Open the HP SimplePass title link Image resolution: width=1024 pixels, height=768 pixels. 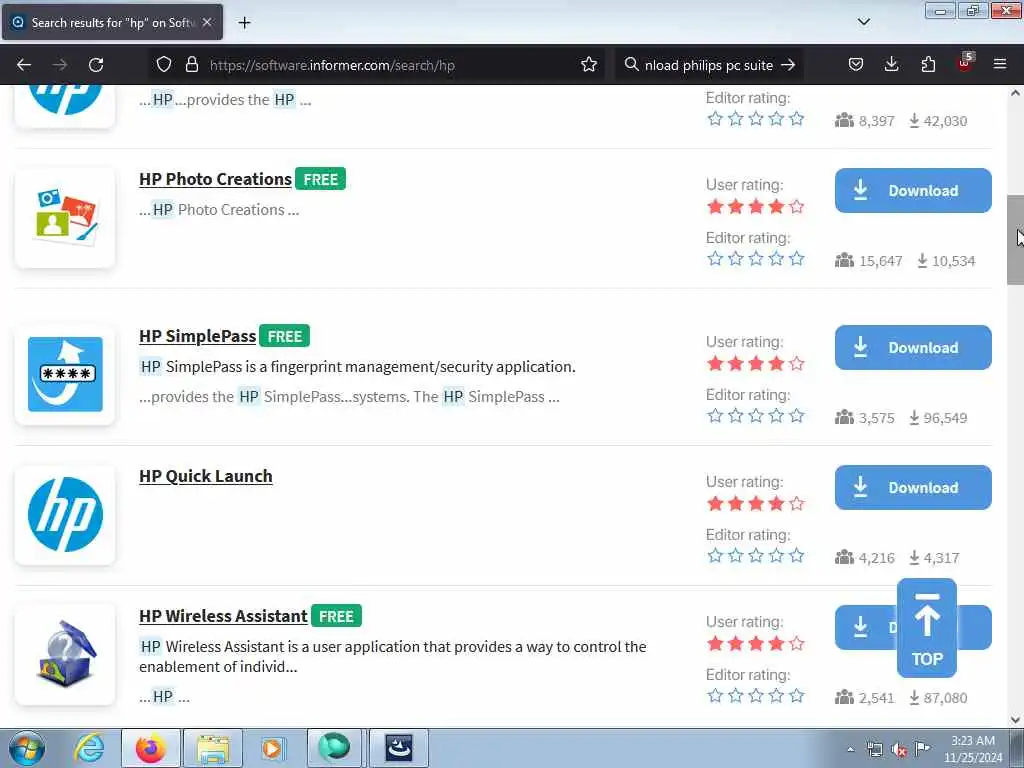(x=197, y=336)
